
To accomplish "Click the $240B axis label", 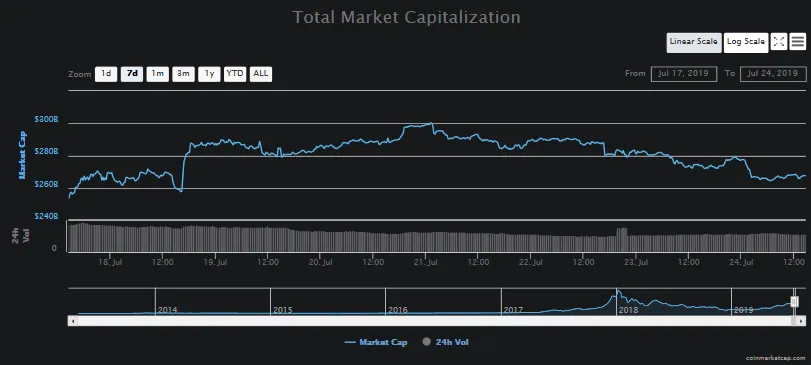I will click(x=47, y=217).
